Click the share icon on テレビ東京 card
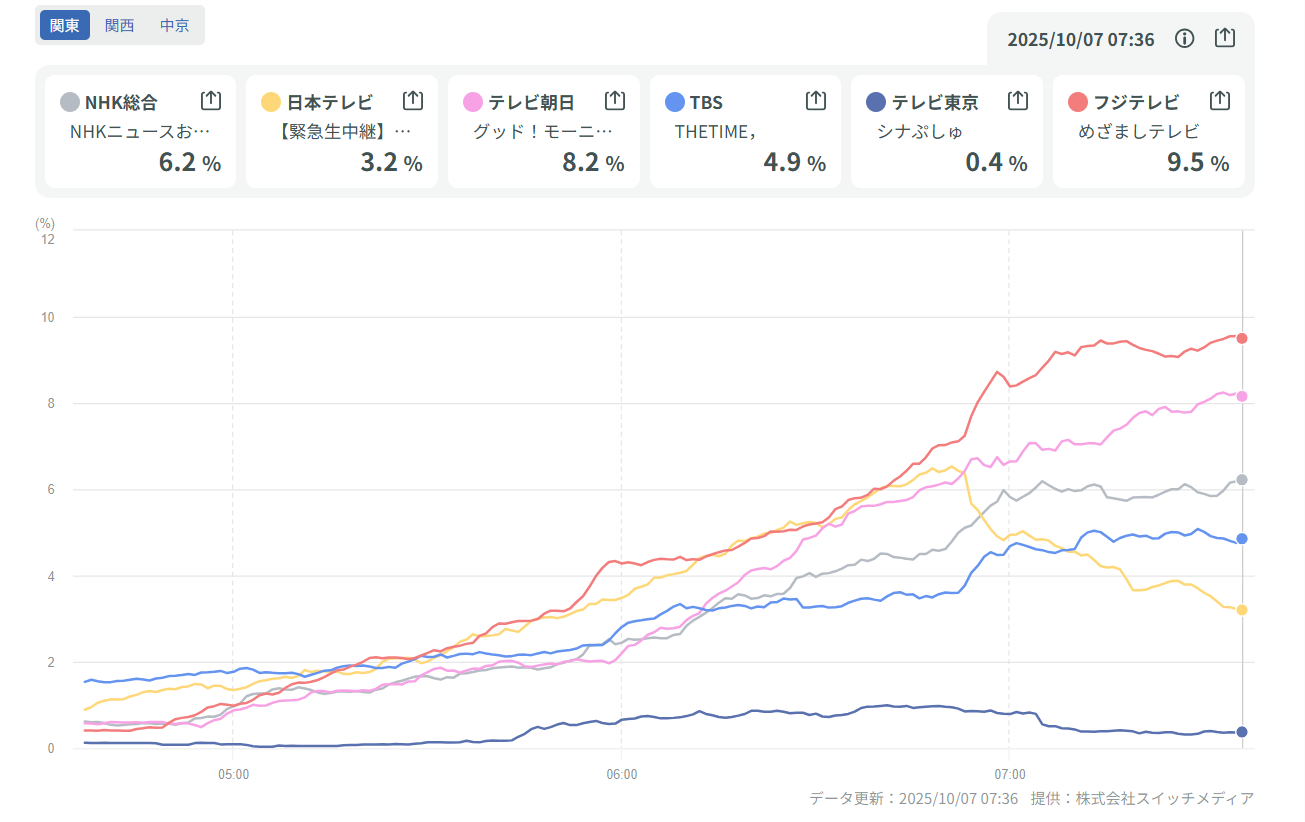Viewport: 1305px width, 822px height. tap(1017, 101)
